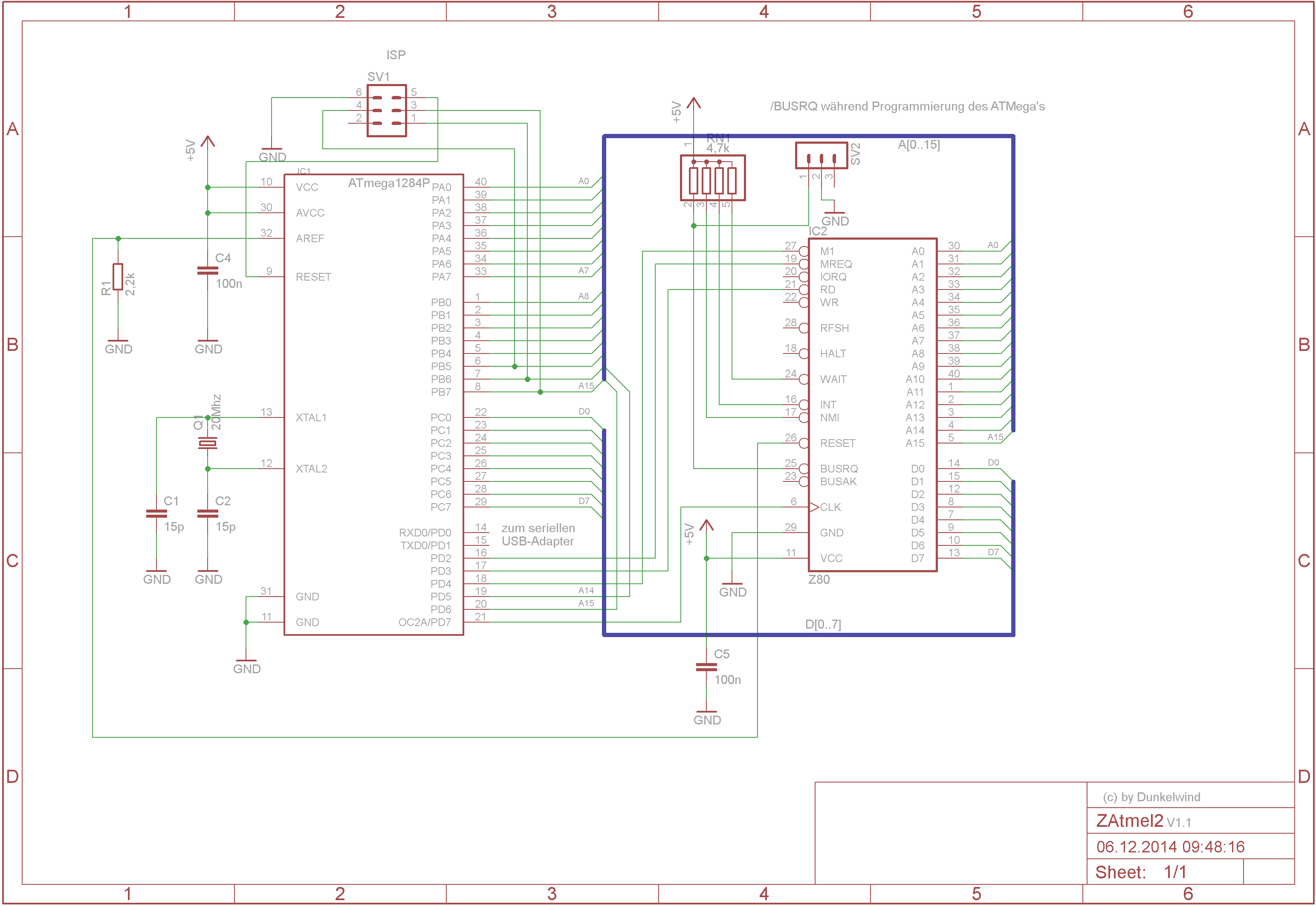Select the SV2 three-pin header symbol
The image size is (1316, 907).
(x=821, y=155)
